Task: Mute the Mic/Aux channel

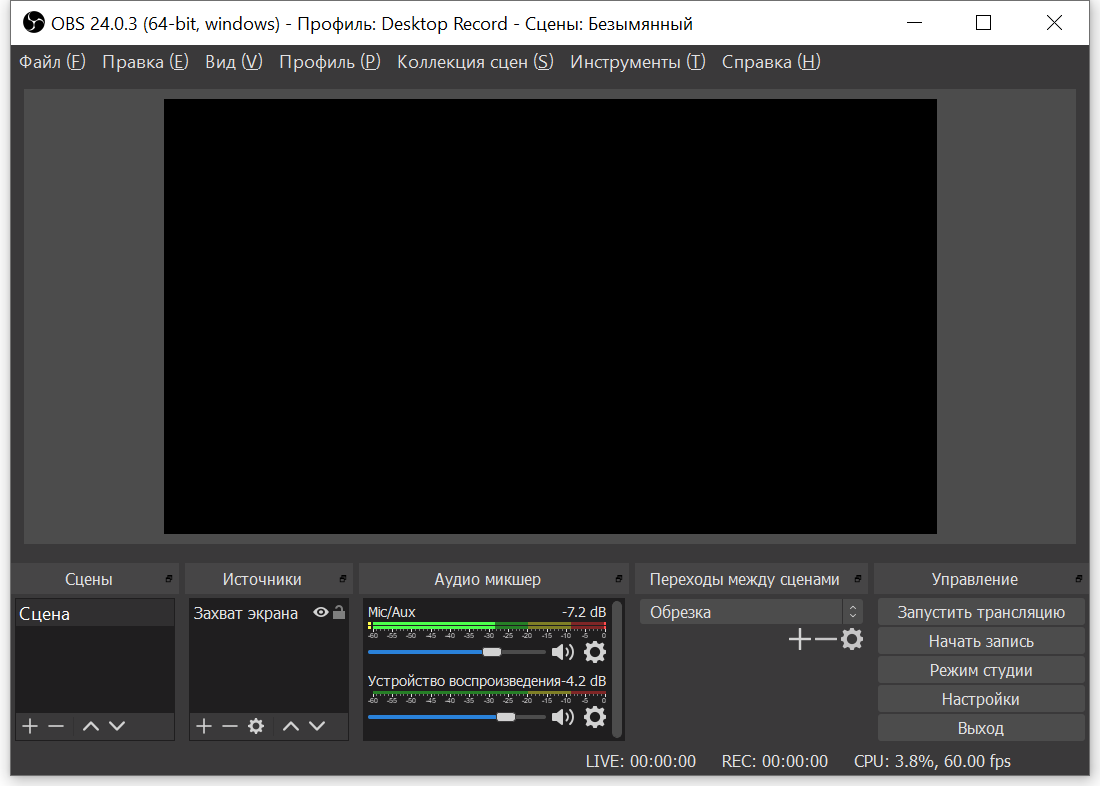Action: coord(563,652)
